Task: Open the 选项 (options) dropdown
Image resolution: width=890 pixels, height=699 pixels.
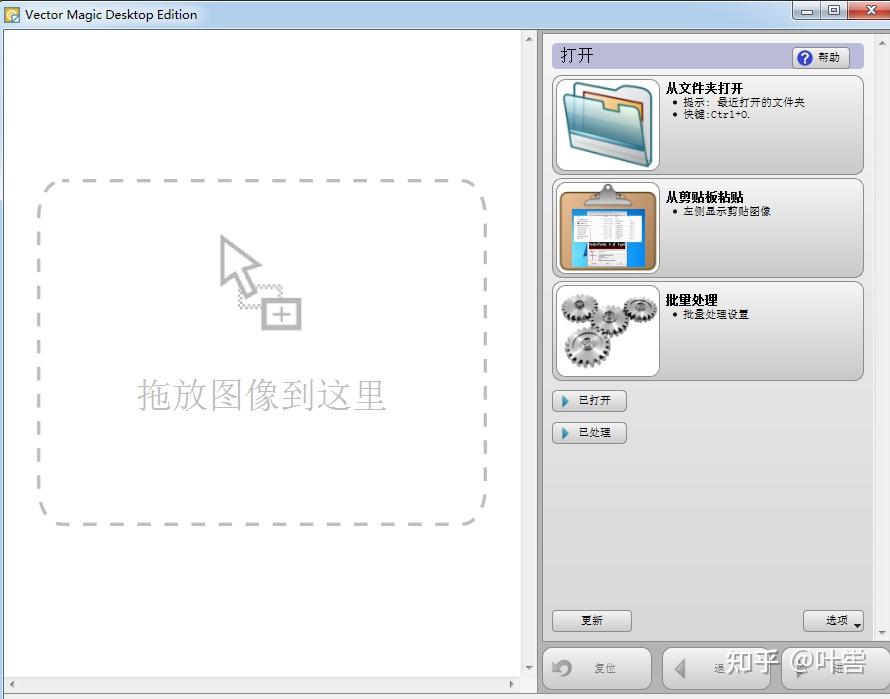Action: 833,621
